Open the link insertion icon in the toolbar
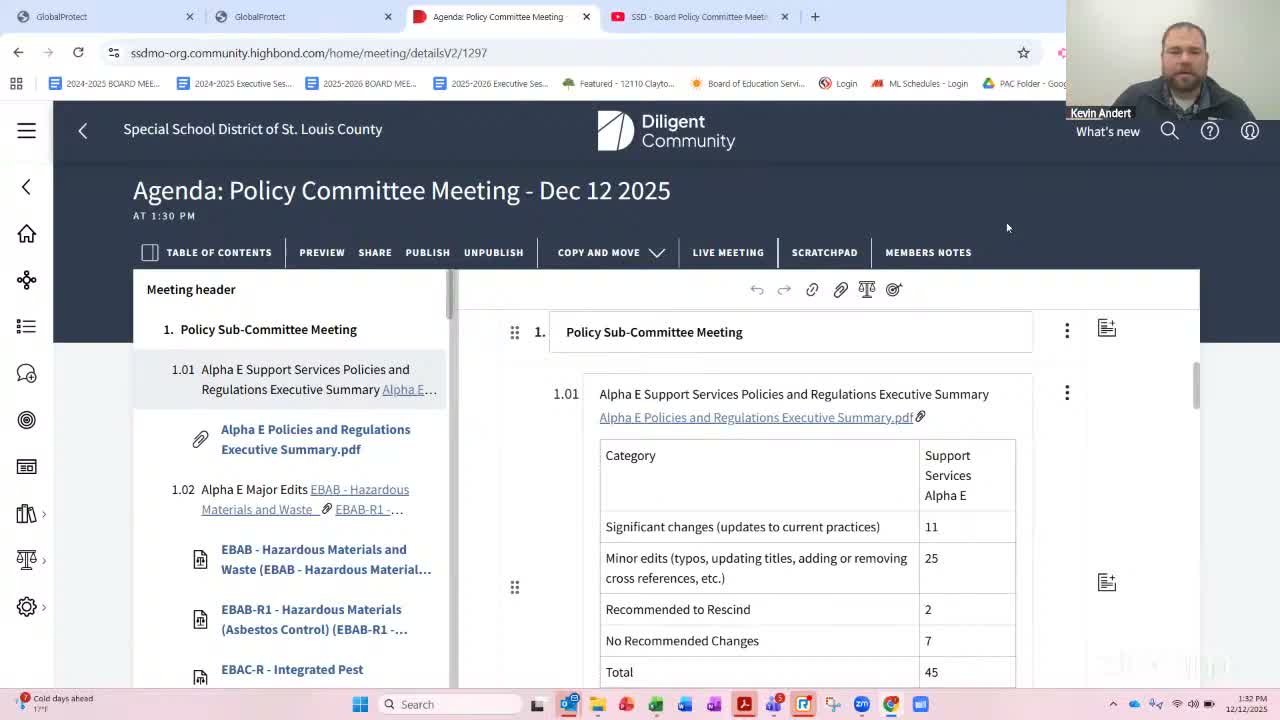The height and width of the screenshot is (720, 1280). tap(812, 289)
